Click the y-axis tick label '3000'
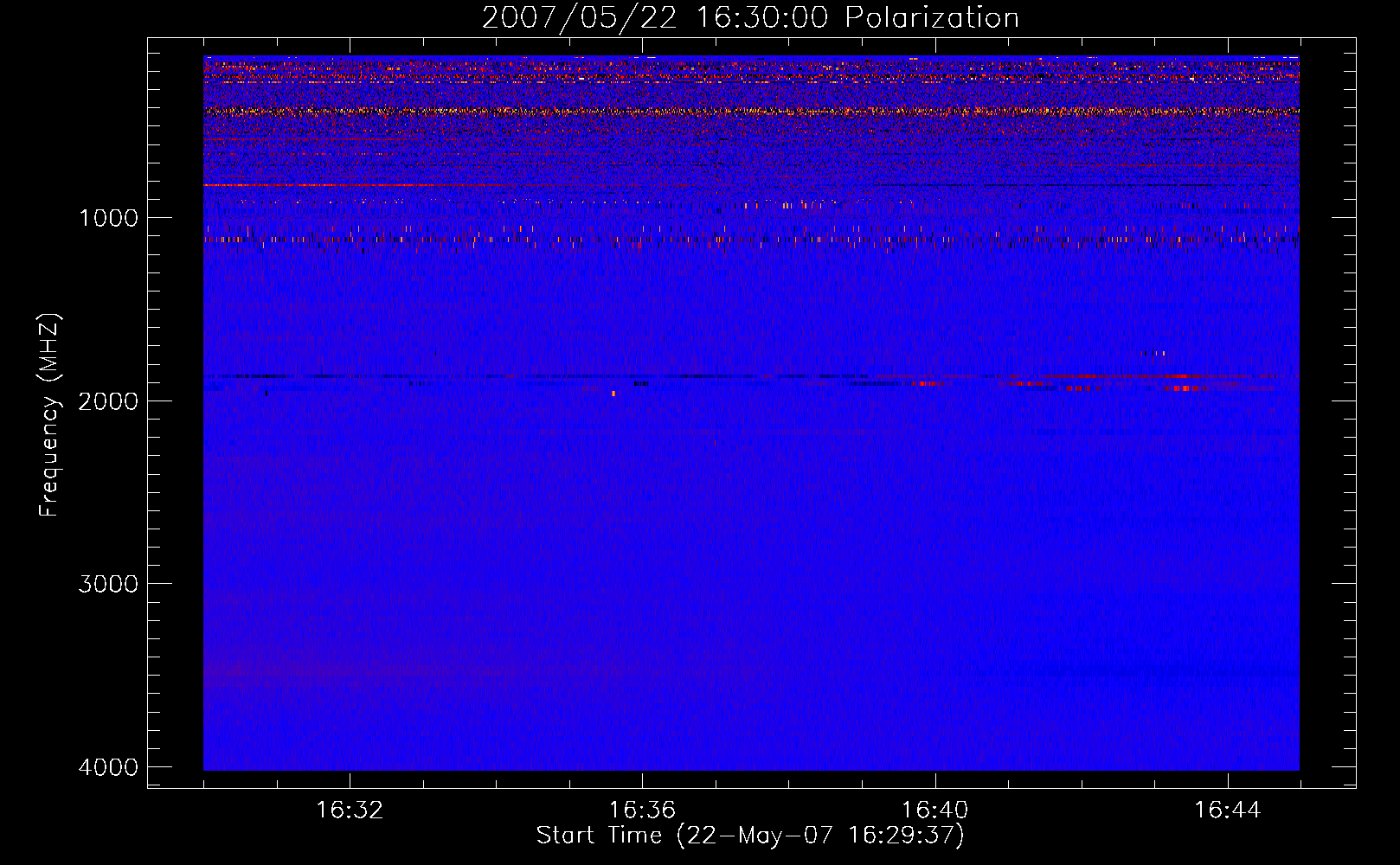Screen dimensions: 1400x865 (108, 584)
